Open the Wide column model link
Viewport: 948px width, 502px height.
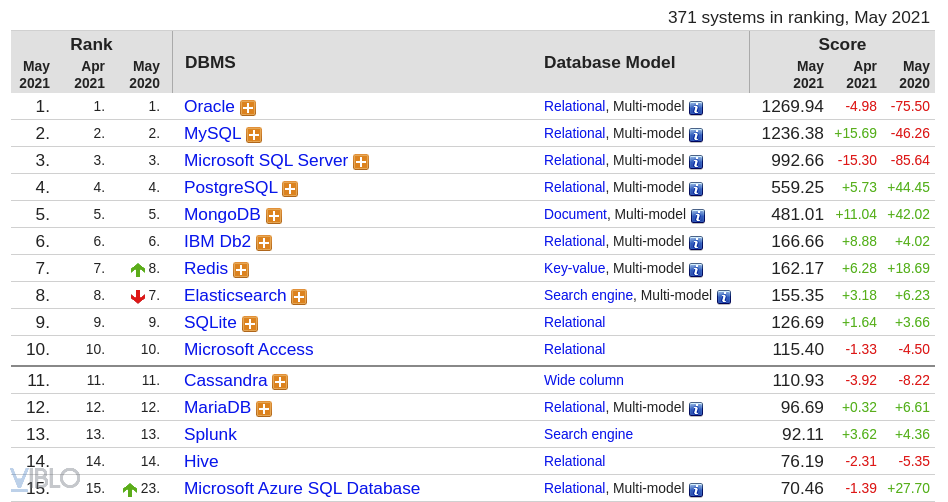tap(583, 380)
